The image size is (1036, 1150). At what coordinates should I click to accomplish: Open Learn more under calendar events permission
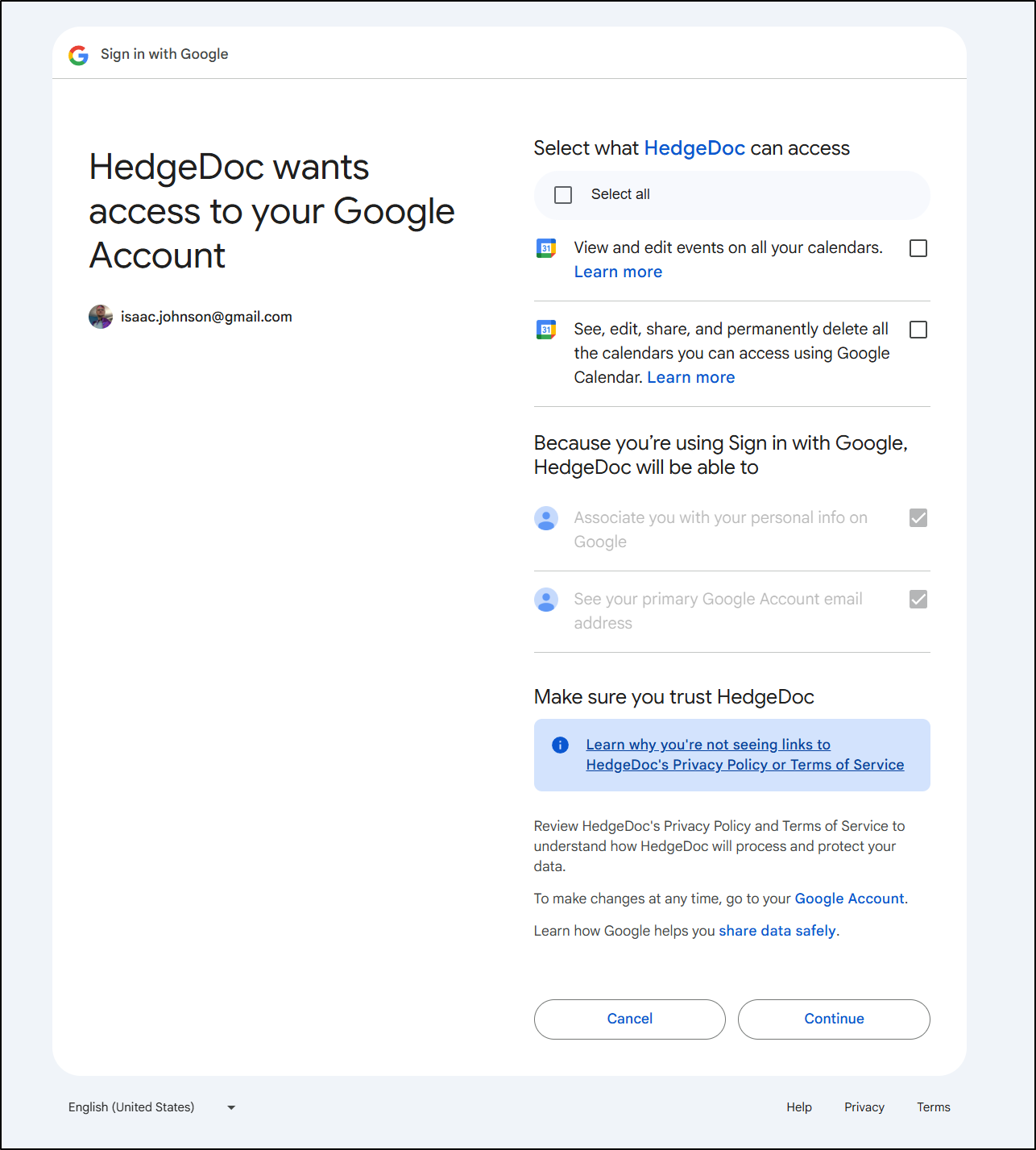click(618, 272)
